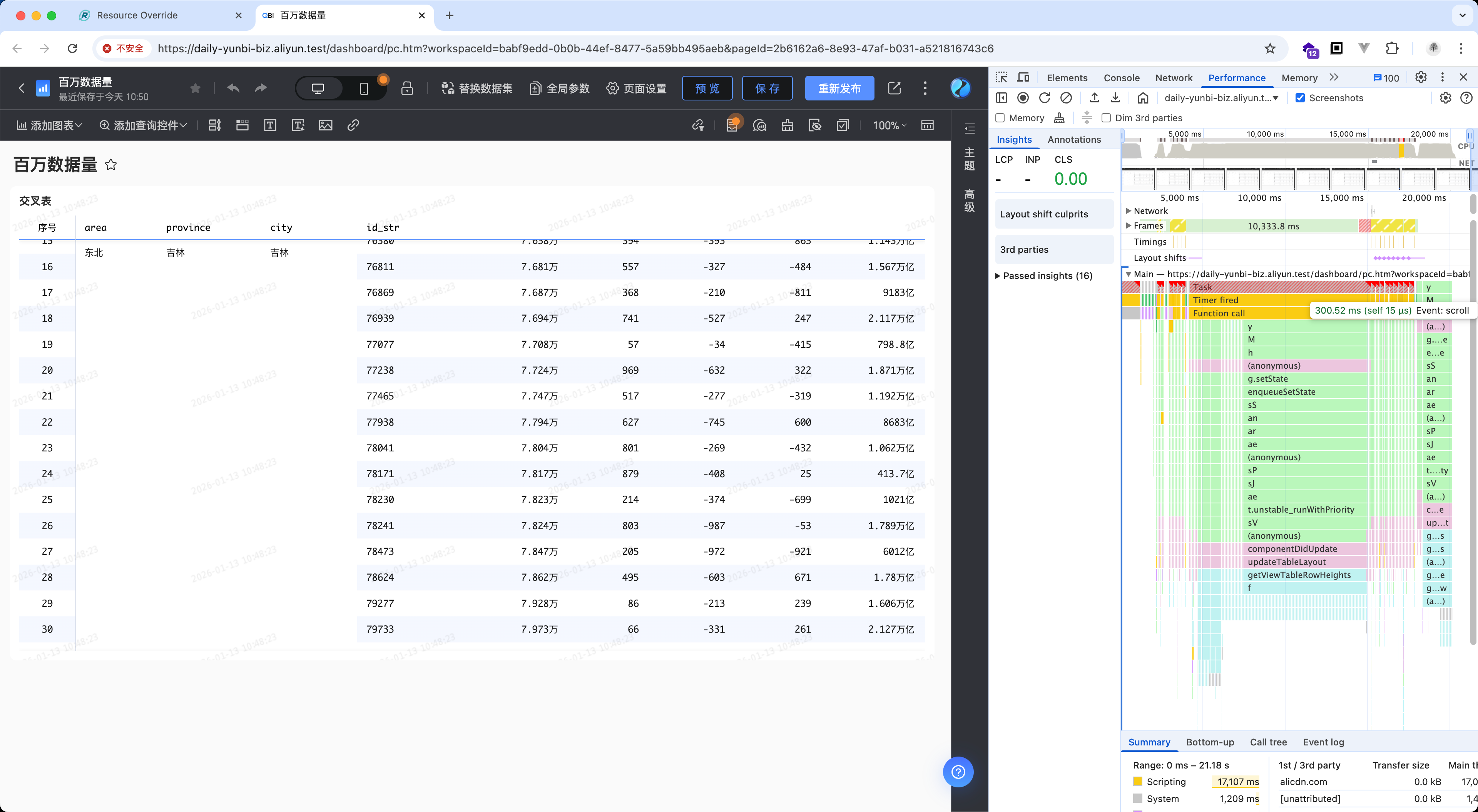This screenshot has width=1478, height=812.
Task: Click the insert link icon in toolbar
Action: [x=353, y=125]
